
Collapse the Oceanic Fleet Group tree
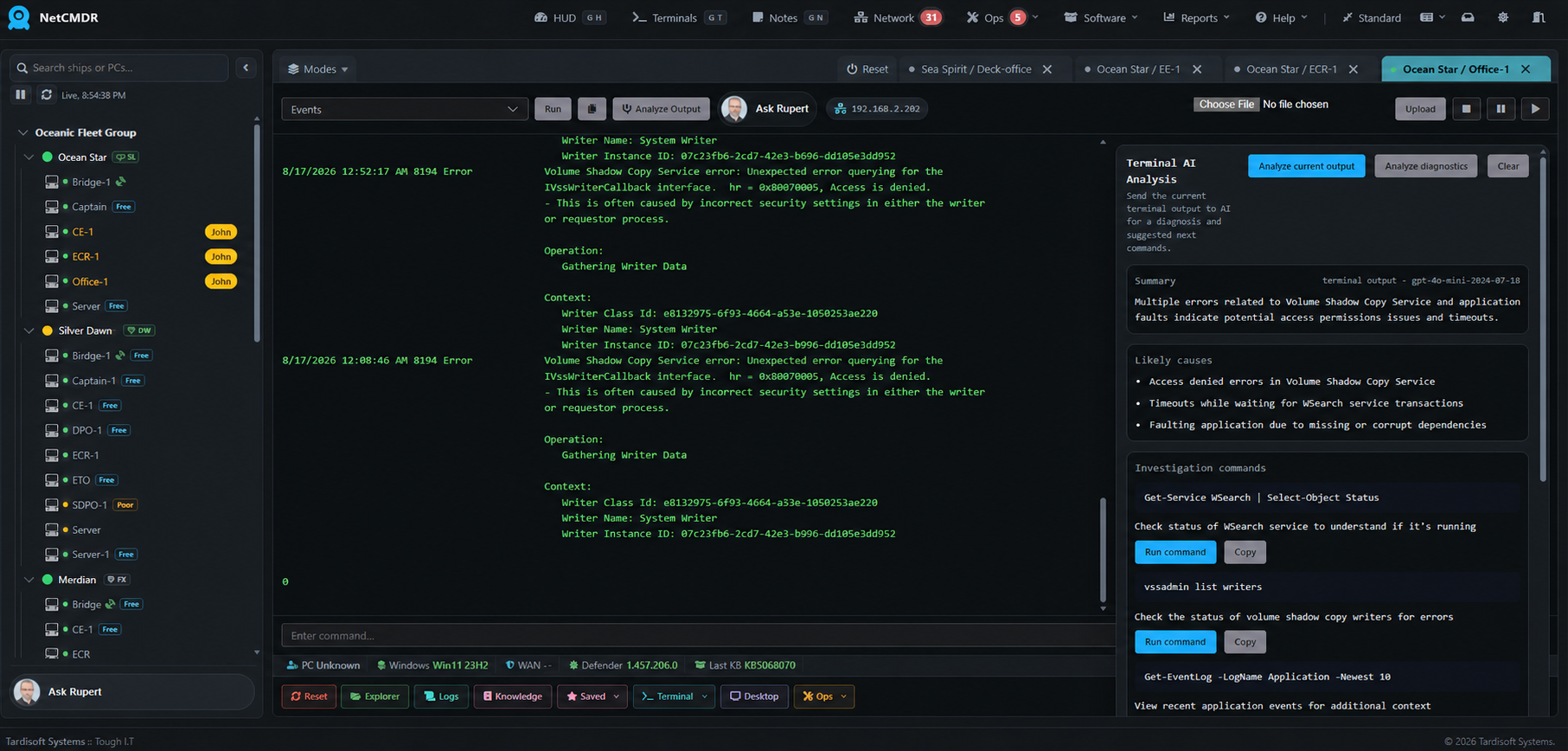tap(23, 133)
